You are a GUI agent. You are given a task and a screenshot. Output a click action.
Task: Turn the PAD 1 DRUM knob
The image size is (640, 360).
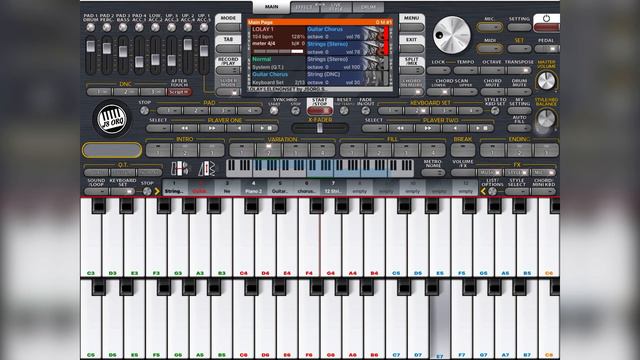[x=91, y=27]
